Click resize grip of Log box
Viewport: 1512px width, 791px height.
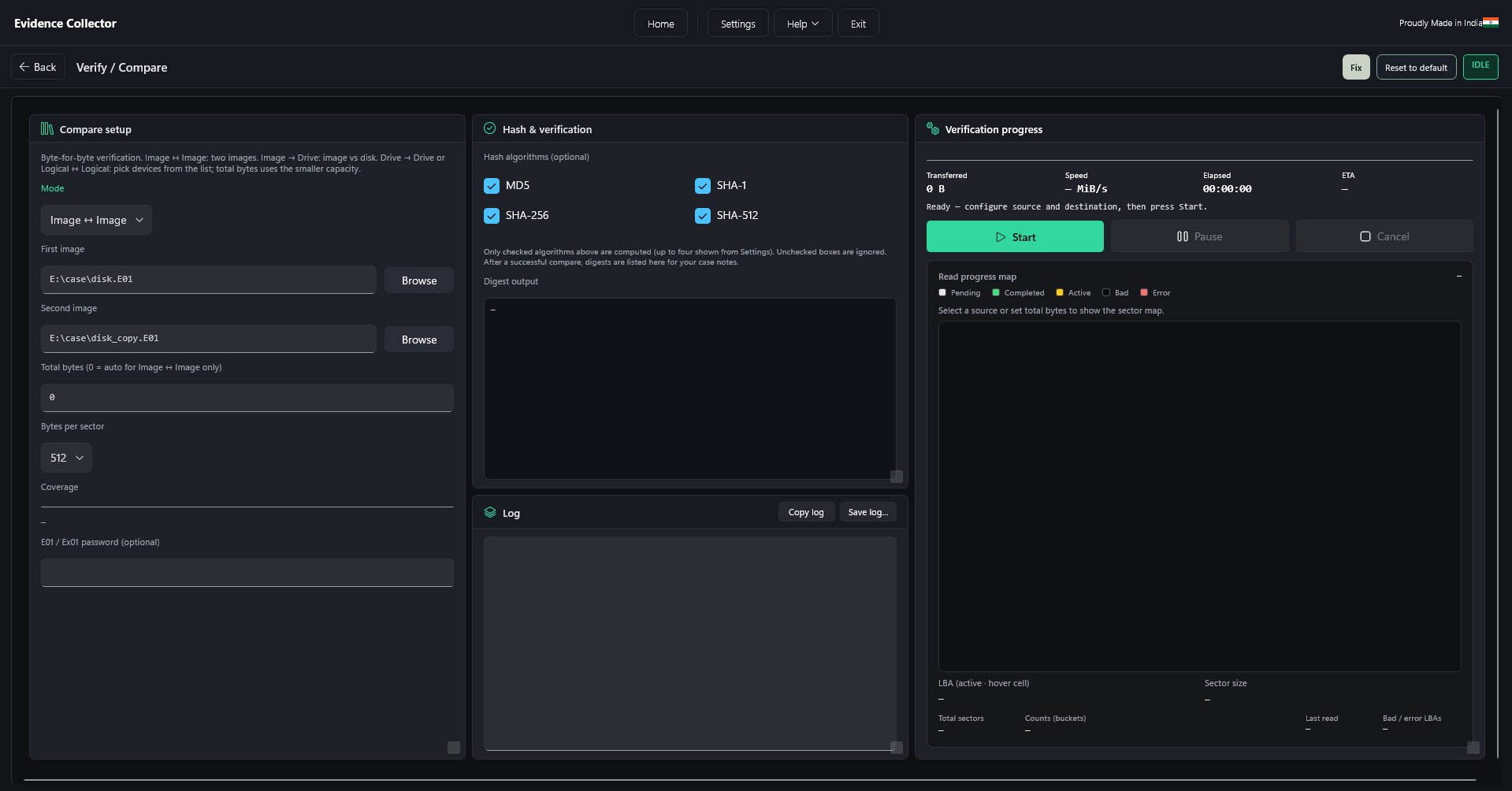[x=897, y=748]
